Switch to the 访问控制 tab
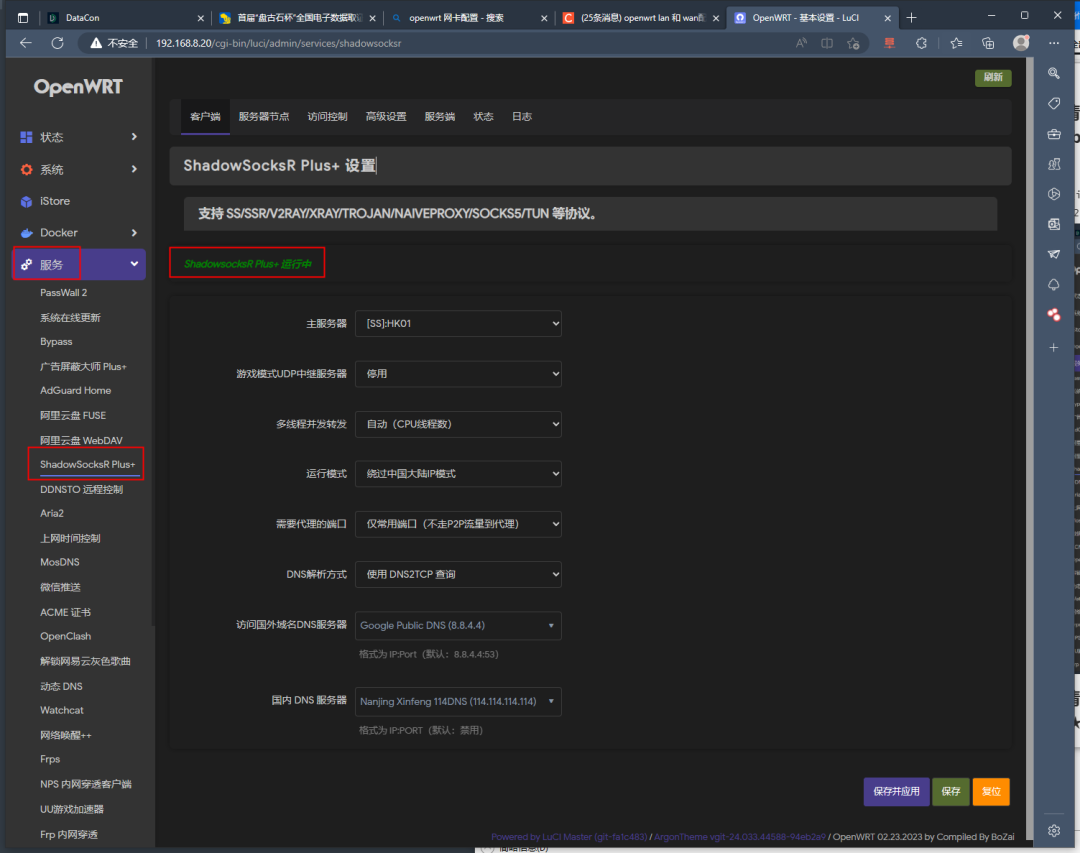This screenshot has width=1080, height=853. 327,116
